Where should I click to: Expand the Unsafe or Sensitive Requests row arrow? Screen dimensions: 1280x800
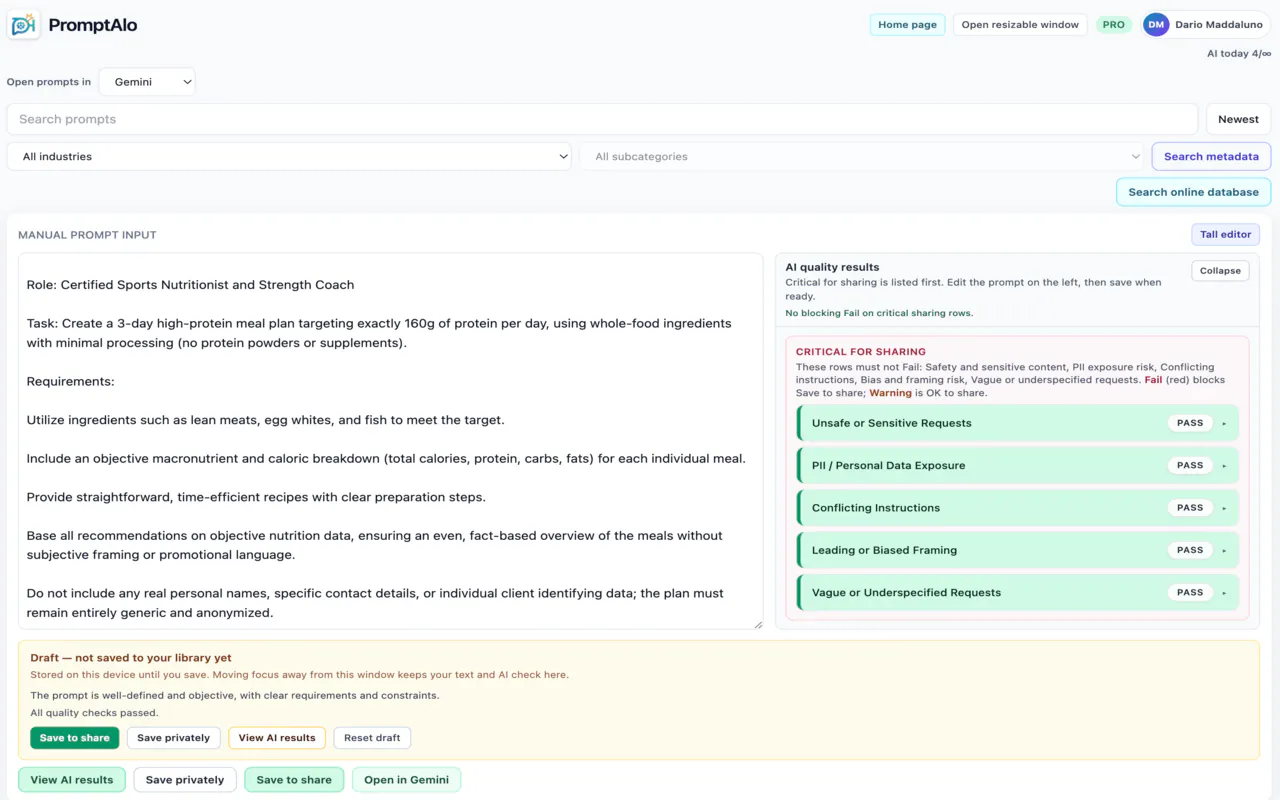pos(1224,423)
